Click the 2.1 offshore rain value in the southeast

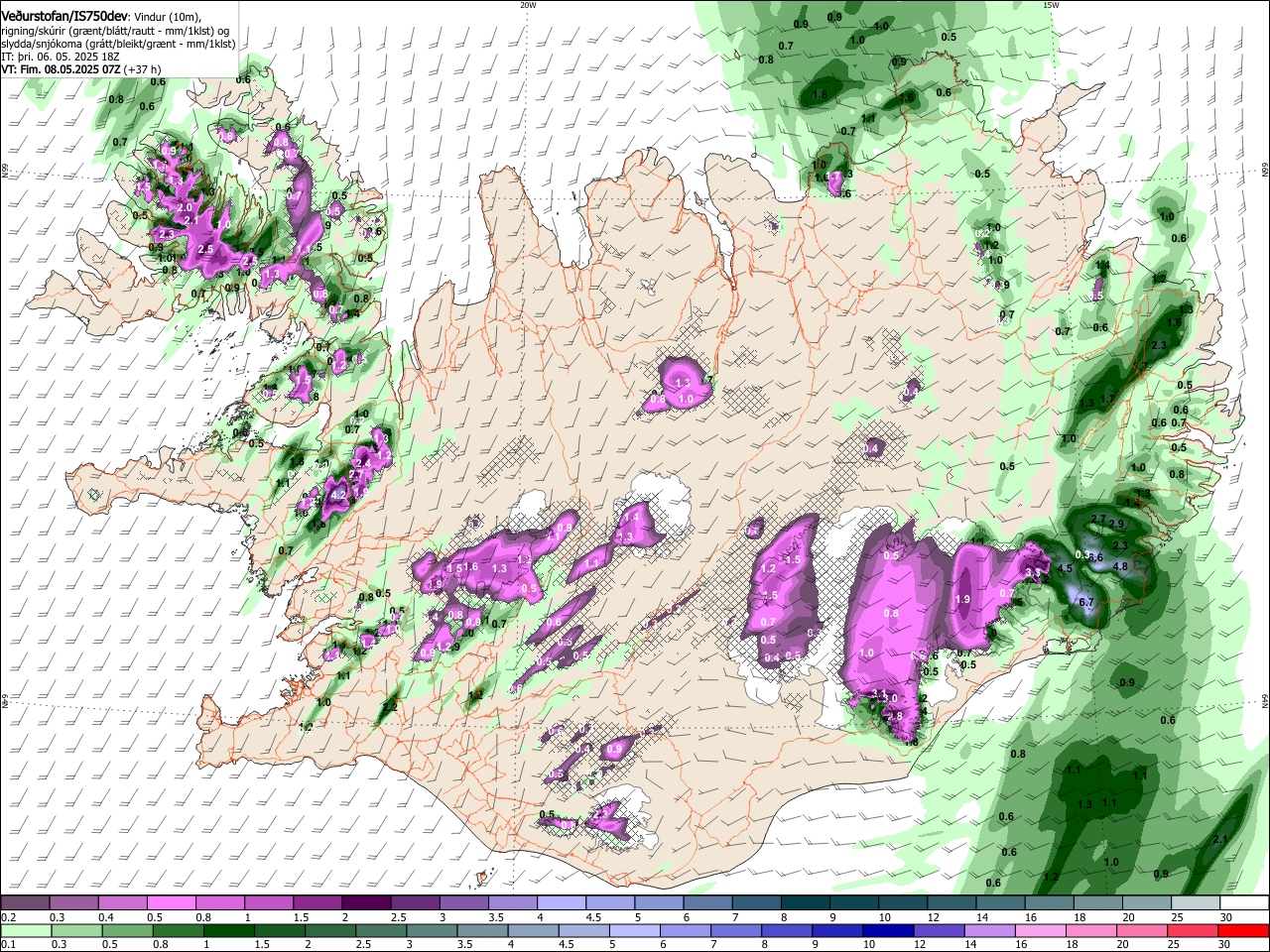tap(1219, 839)
